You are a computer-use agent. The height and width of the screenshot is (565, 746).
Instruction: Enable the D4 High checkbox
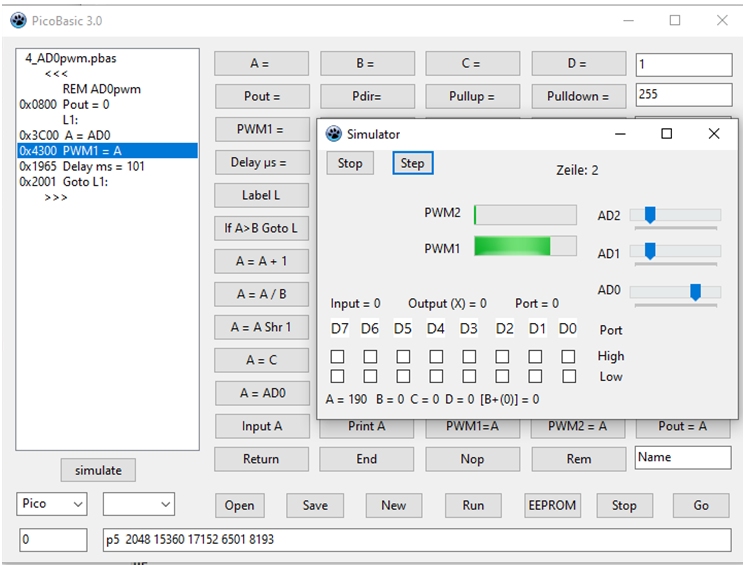436,356
